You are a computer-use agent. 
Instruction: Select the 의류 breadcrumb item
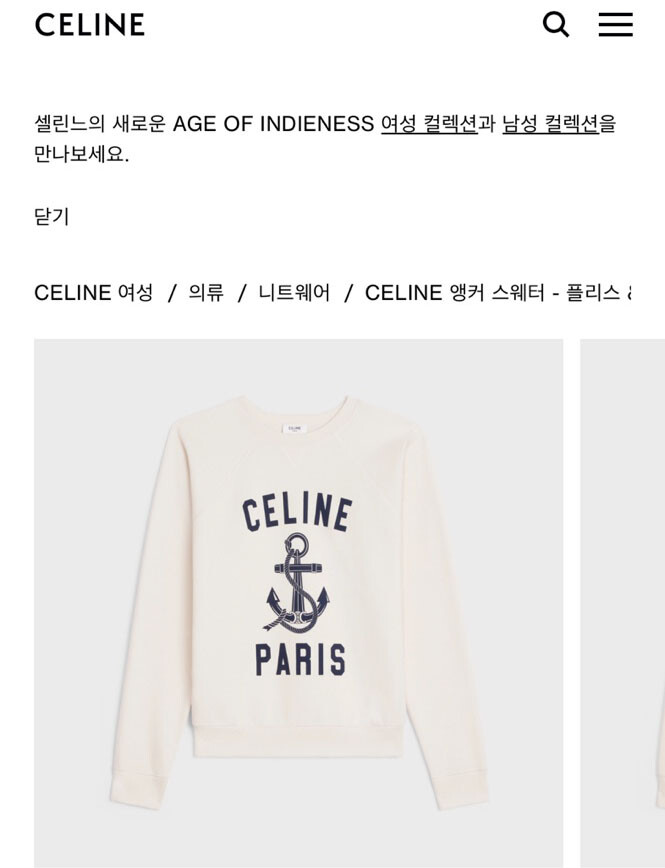tap(206, 292)
